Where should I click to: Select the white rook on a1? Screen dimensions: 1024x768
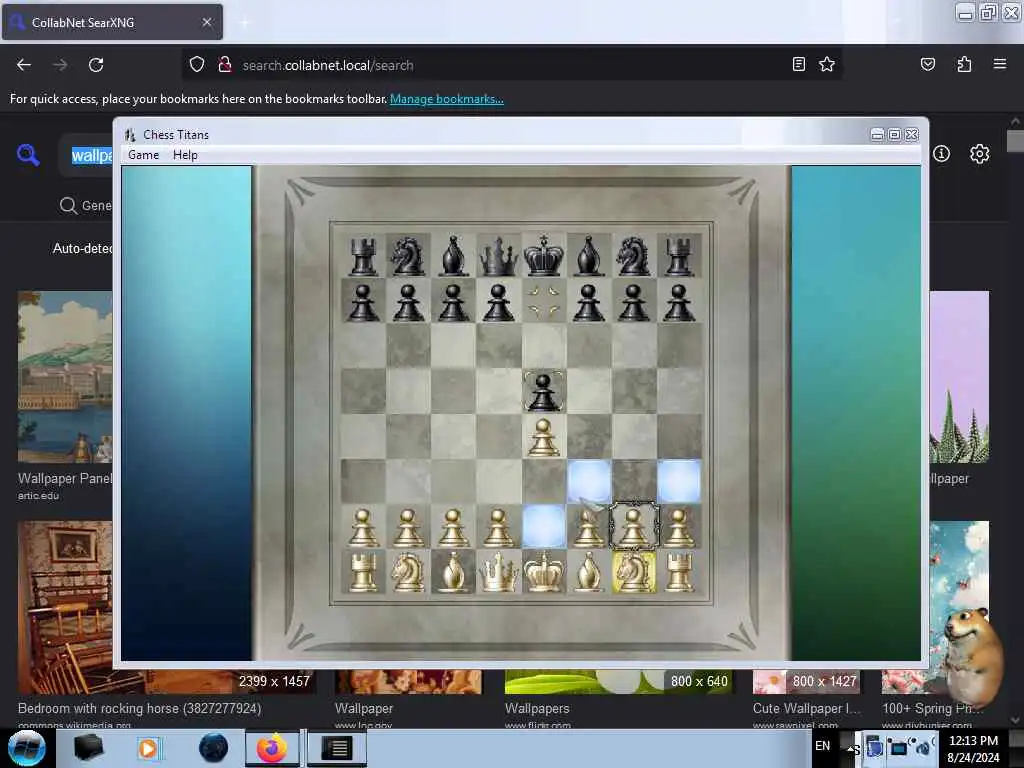coord(363,571)
